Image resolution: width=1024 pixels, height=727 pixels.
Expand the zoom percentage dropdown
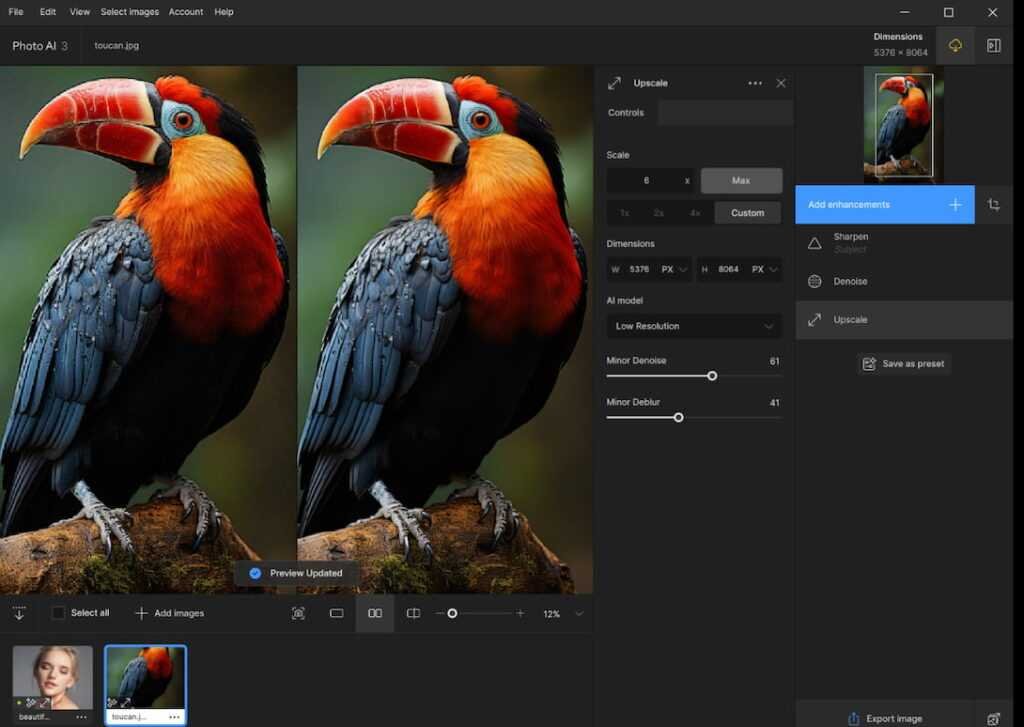click(579, 613)
